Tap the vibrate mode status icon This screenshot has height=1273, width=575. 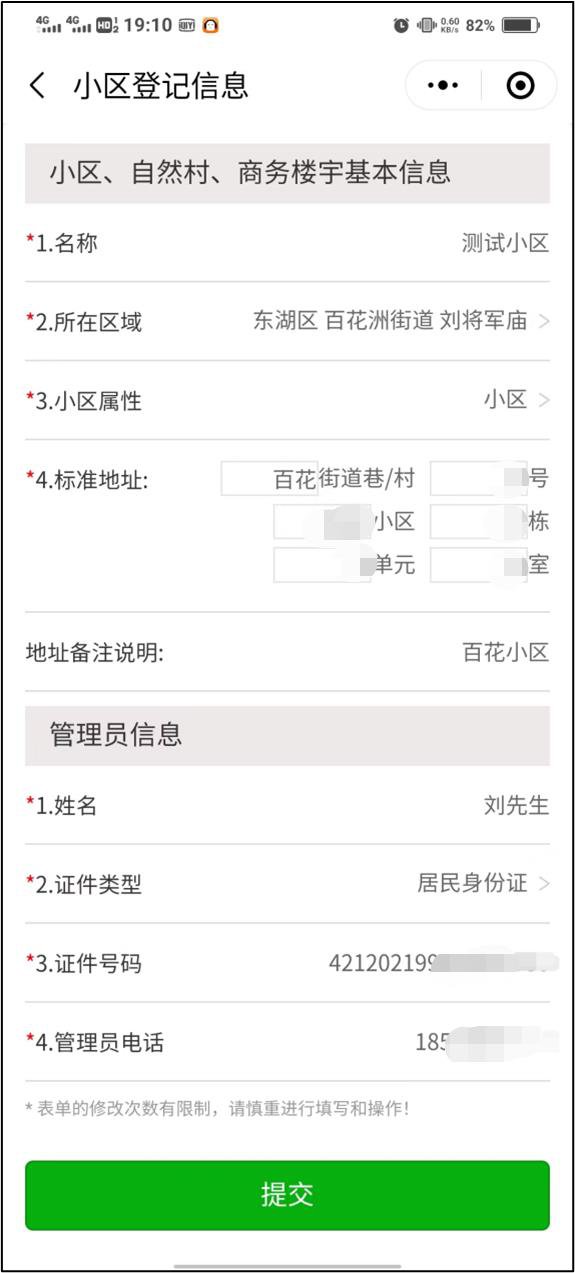click(x=427, y=25)
